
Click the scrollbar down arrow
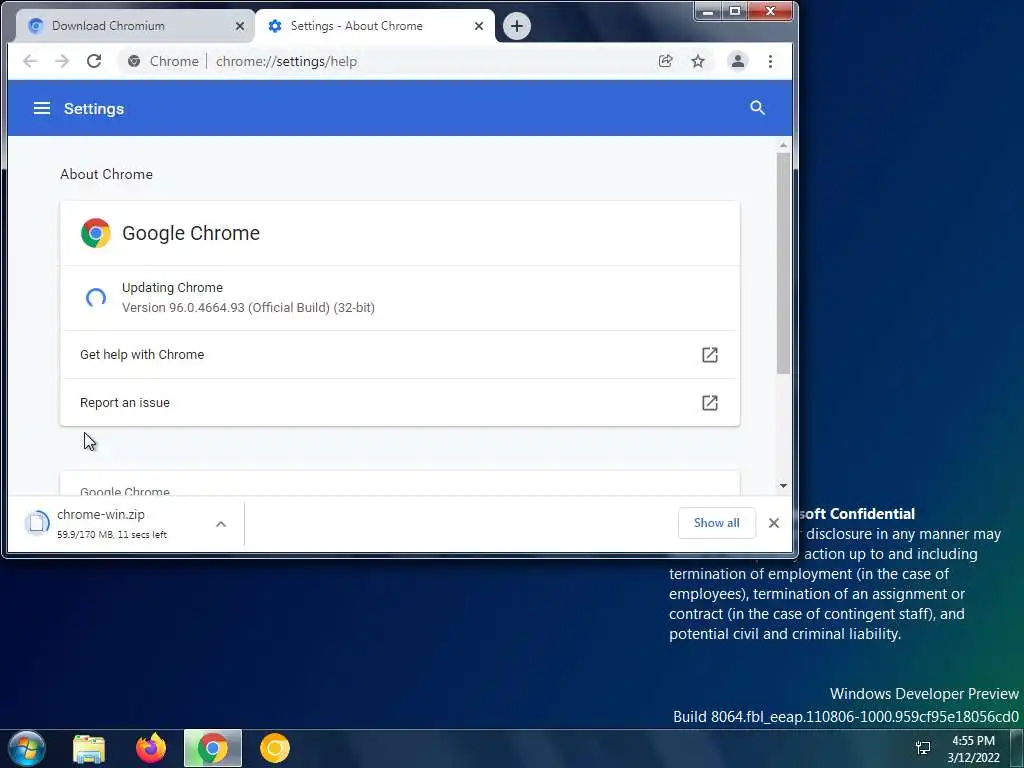(x=783, y=486)
